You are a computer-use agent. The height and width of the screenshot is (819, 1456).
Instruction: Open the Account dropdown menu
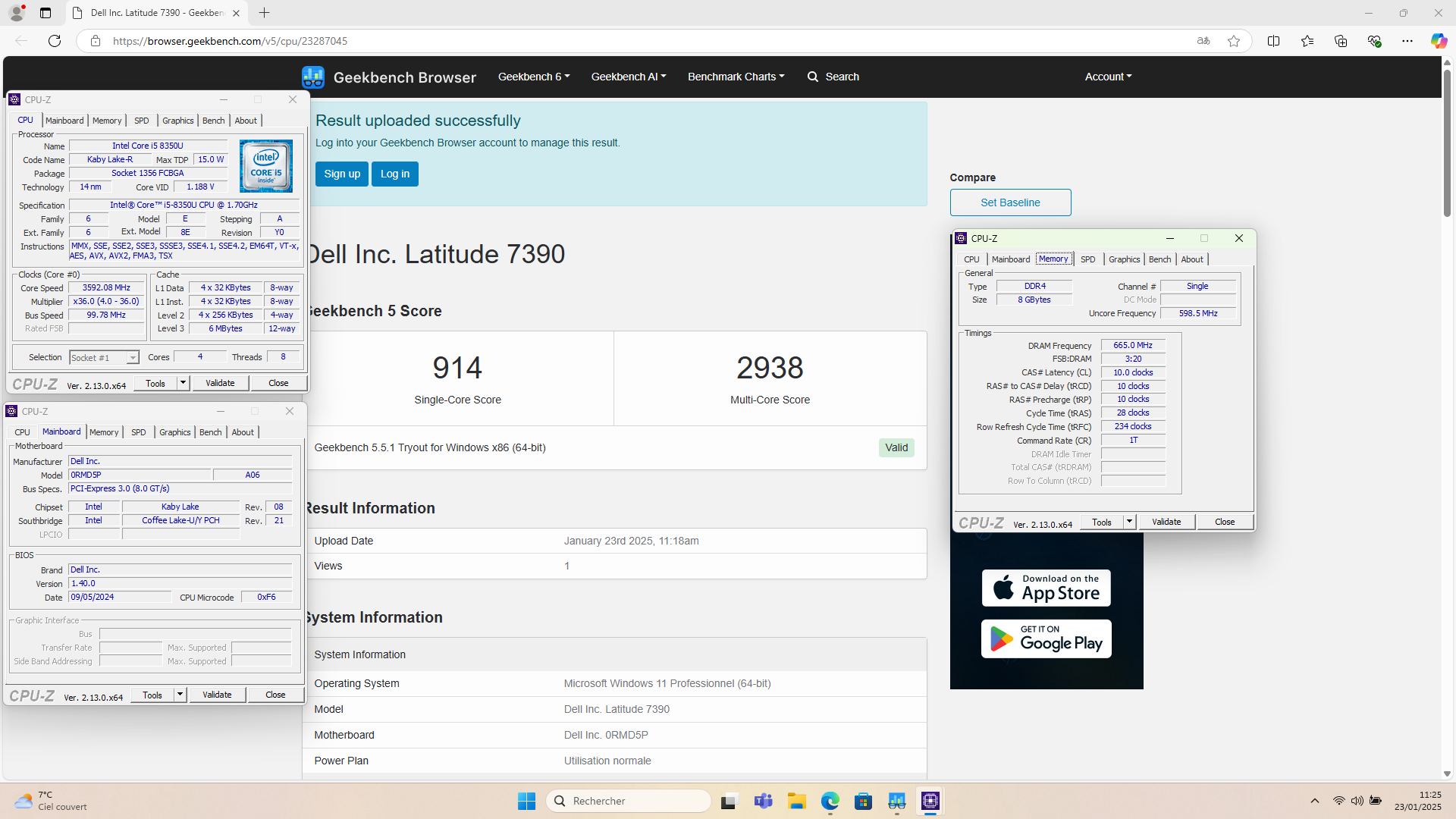1108,77
